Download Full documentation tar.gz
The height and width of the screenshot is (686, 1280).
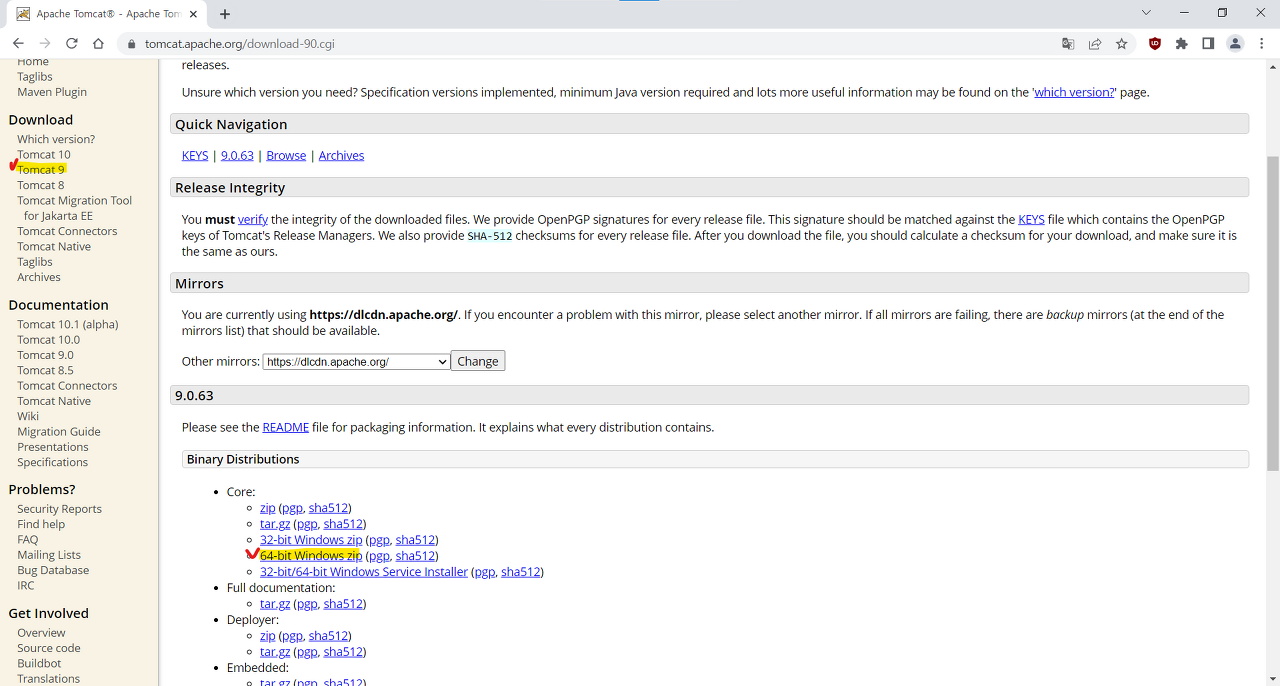pos(275,604)
